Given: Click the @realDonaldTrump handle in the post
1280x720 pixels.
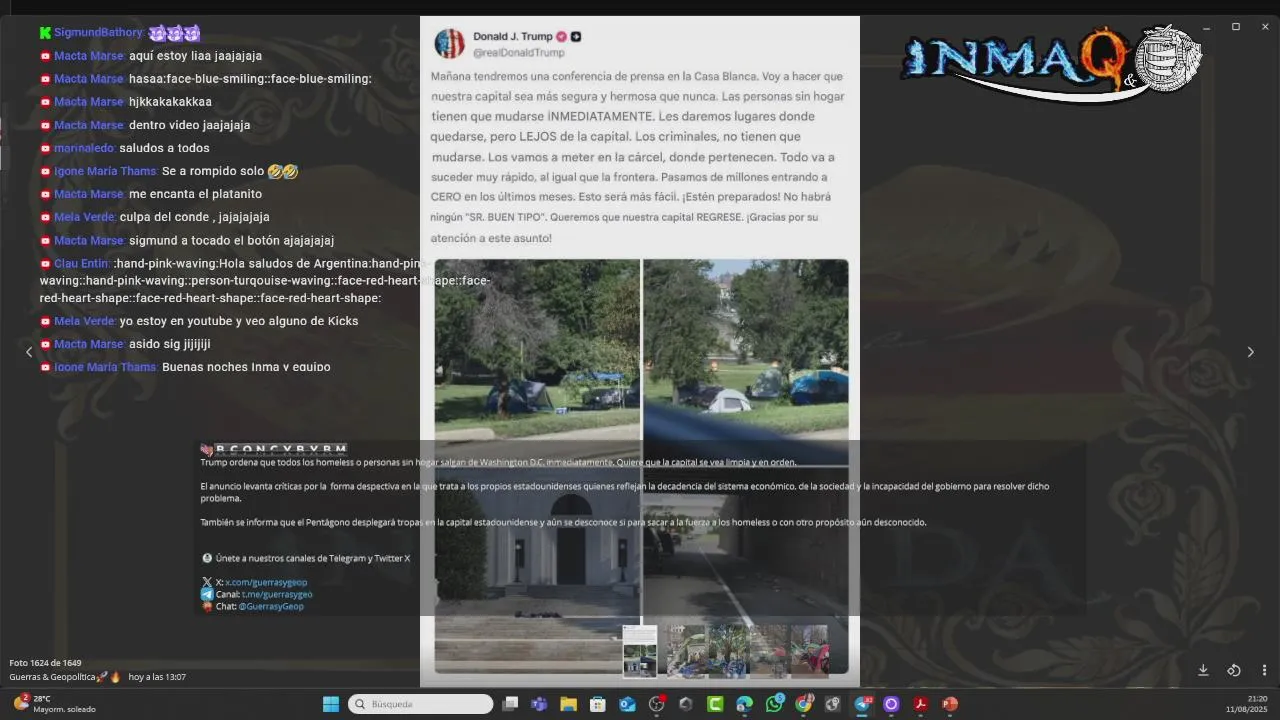Looking at the screenshot, I should [x=519, y=52].
